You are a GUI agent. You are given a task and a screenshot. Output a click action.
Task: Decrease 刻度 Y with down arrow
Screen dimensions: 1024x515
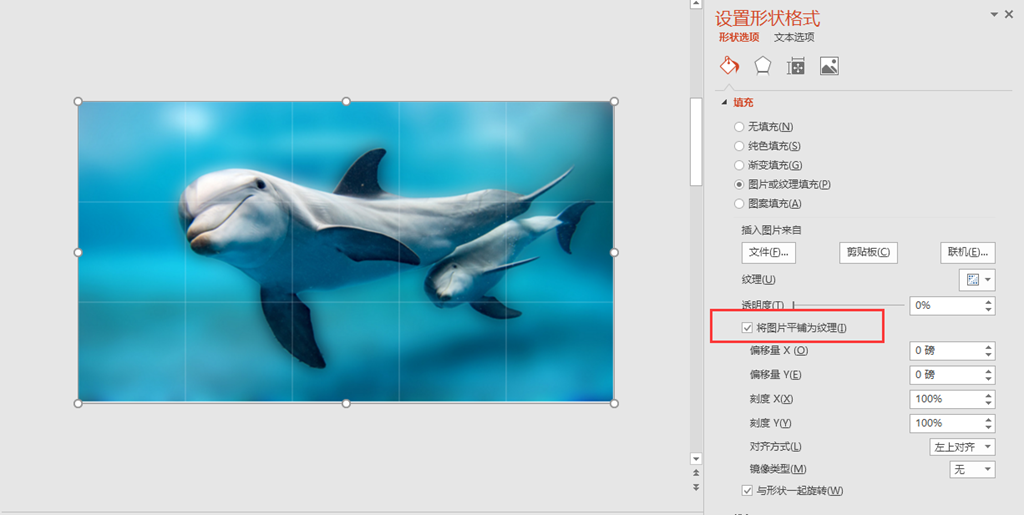[989, 428]
